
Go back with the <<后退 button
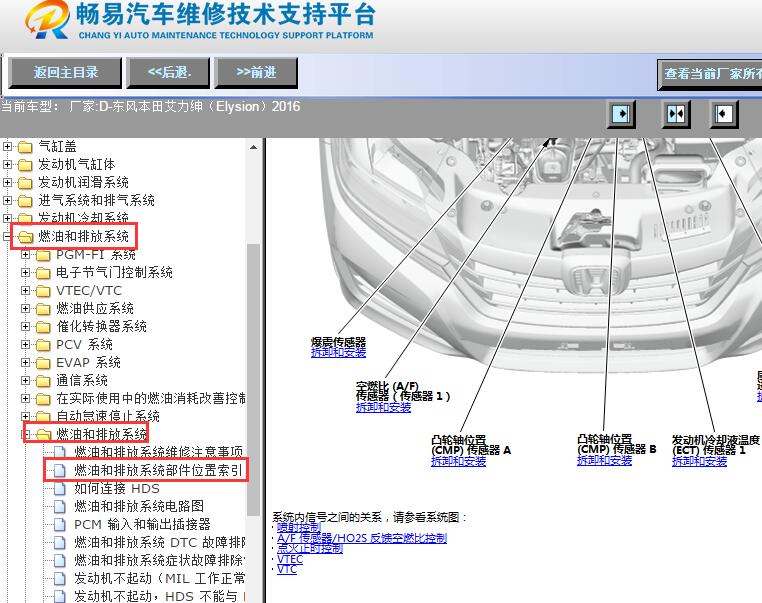tap(168, 73)
